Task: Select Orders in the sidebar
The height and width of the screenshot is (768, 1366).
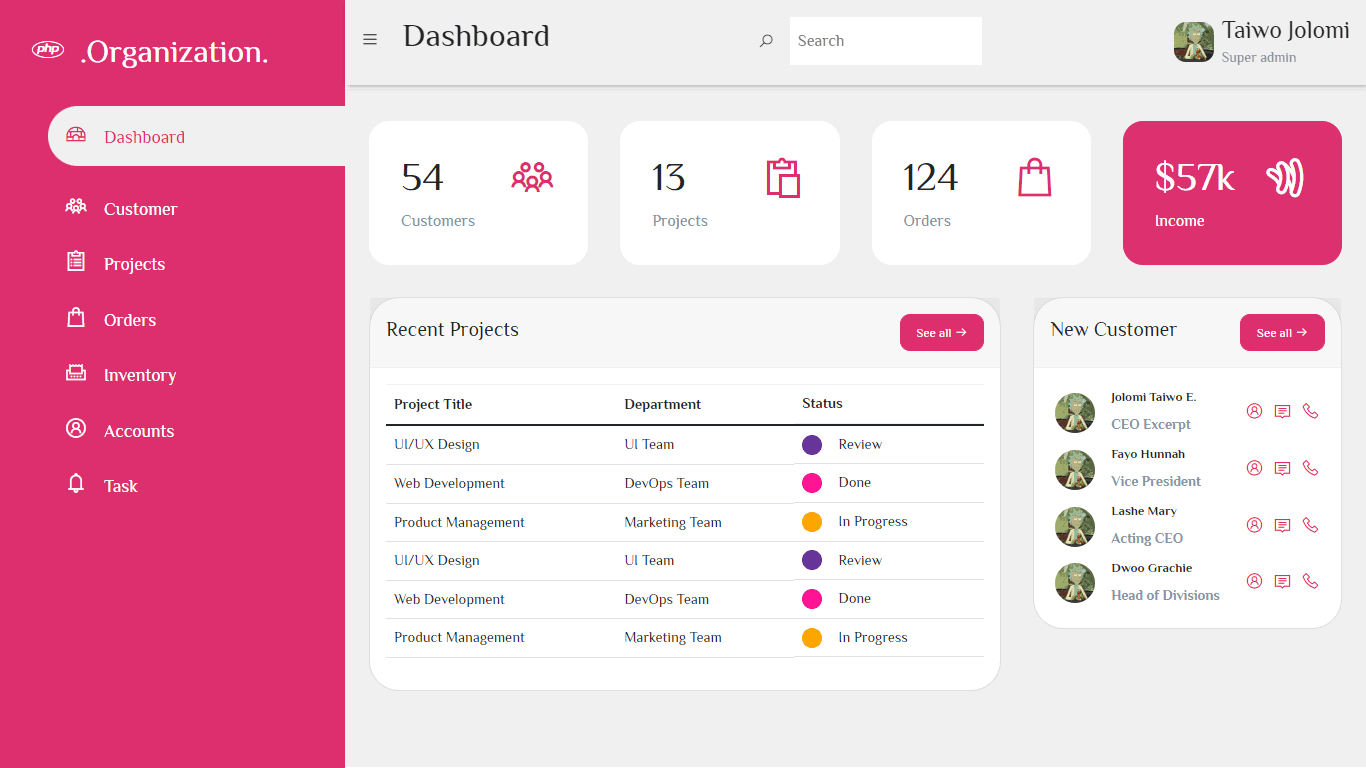Action: click(130, 320)
